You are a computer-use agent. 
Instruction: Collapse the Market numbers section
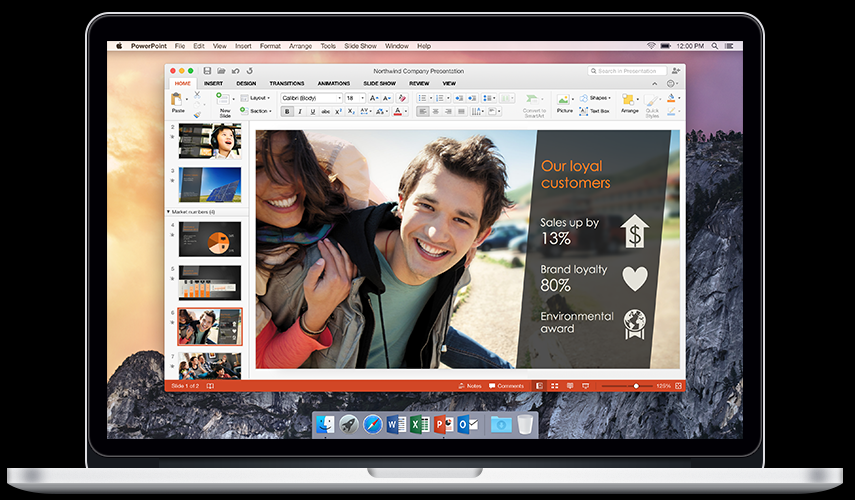[x=169, y=212]
